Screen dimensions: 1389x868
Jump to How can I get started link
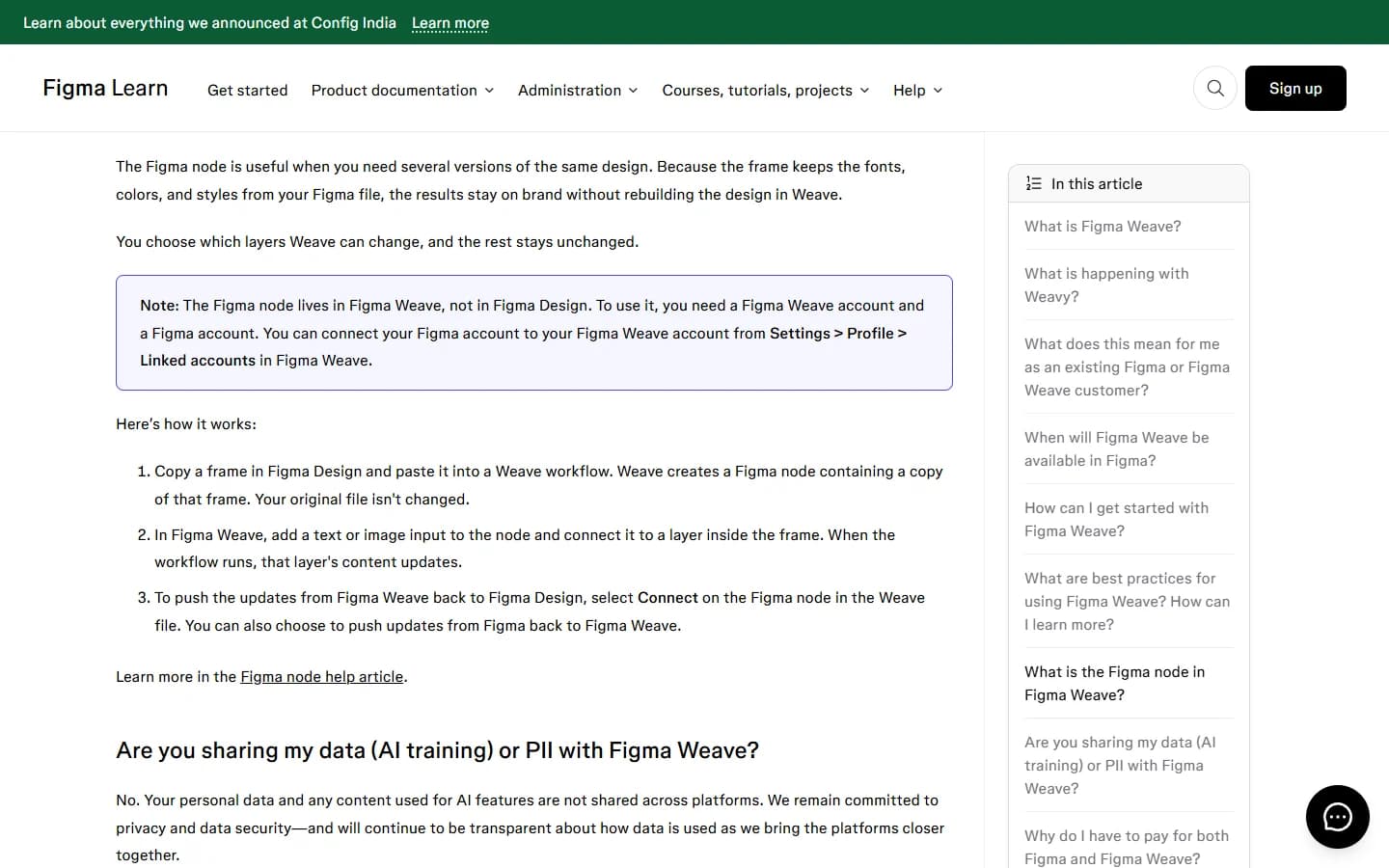click(x=1116, y=520)
